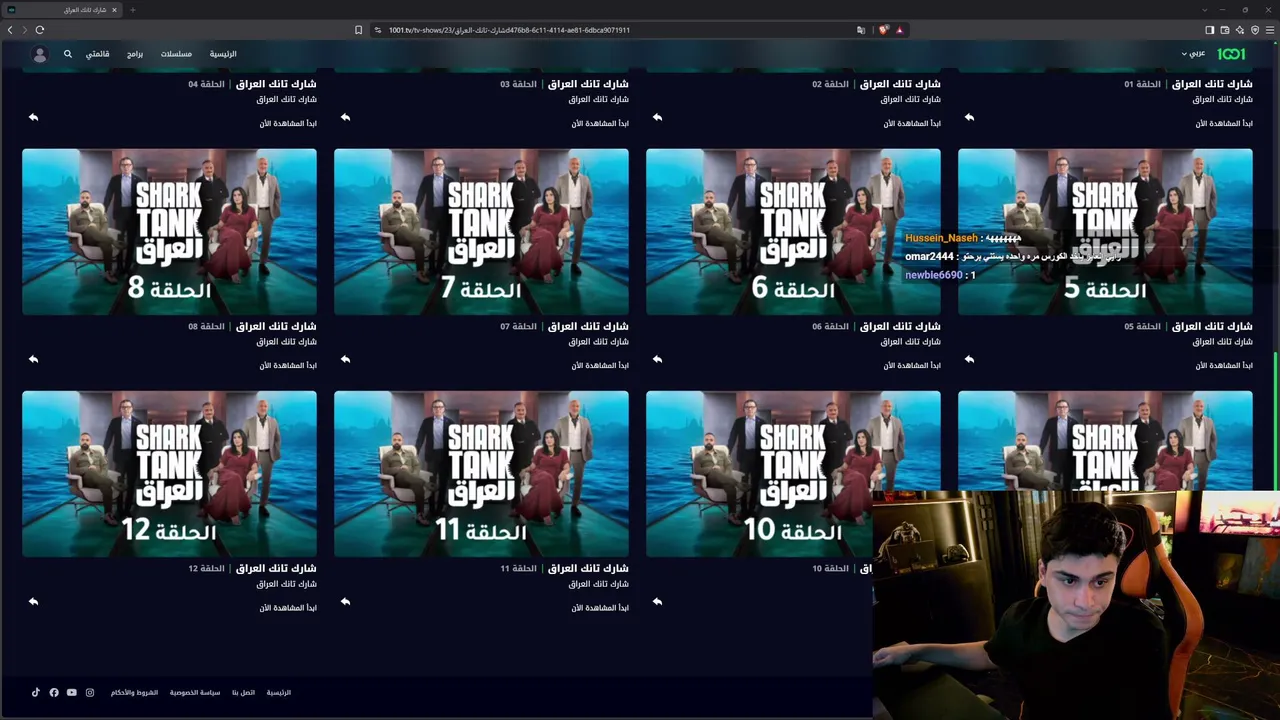The image size is (1280, 720).
Task: Click the الحلقة 10 label under the thumbnail
Action: [x=830, y=568]
